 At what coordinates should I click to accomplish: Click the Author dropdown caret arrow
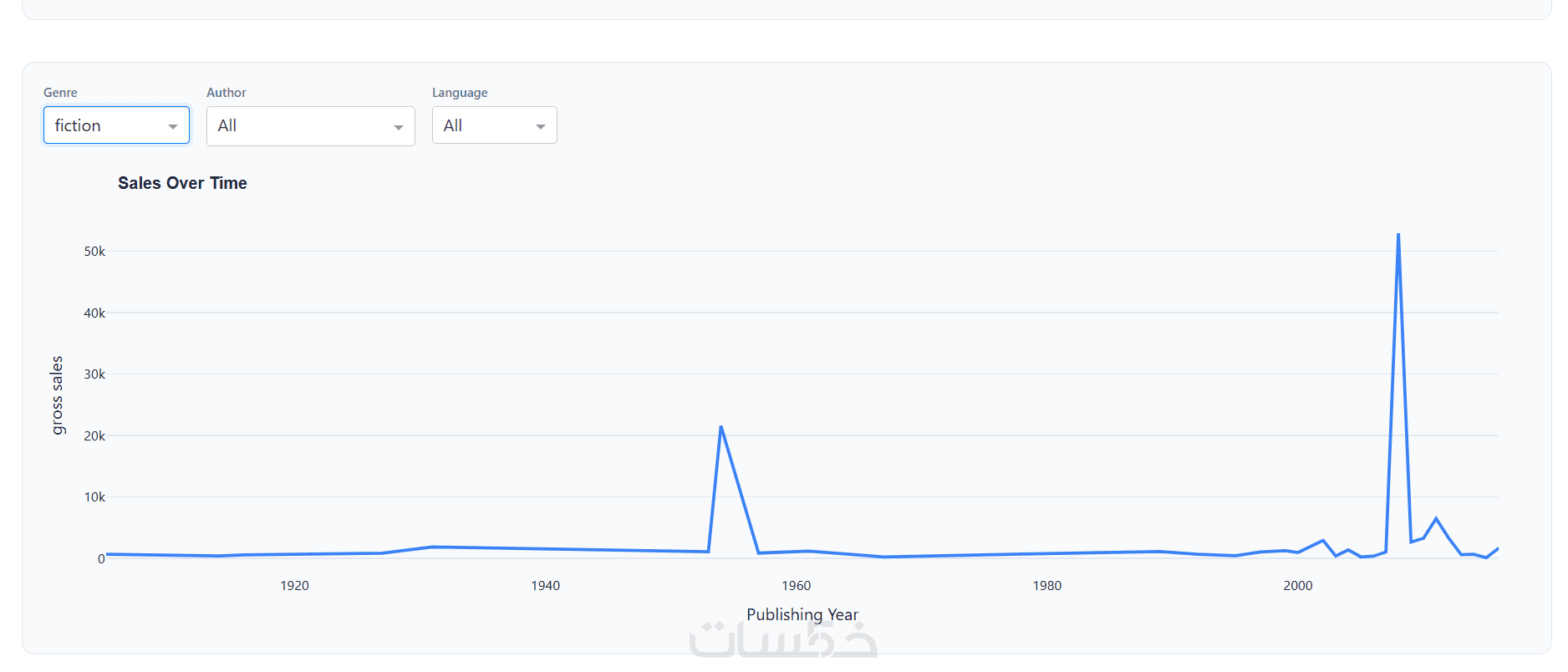399,127
